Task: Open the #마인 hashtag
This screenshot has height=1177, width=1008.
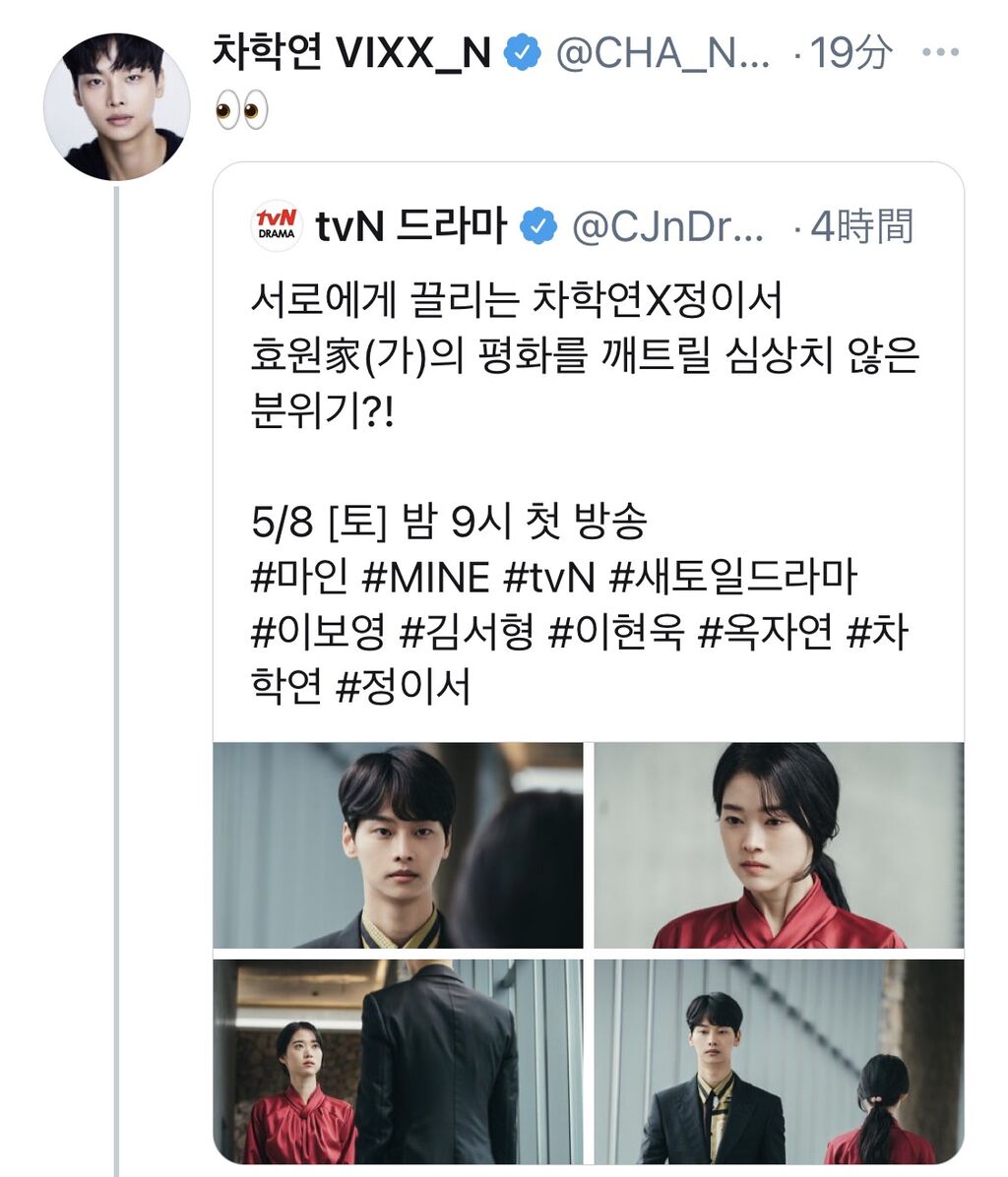Action: point(299,577)
